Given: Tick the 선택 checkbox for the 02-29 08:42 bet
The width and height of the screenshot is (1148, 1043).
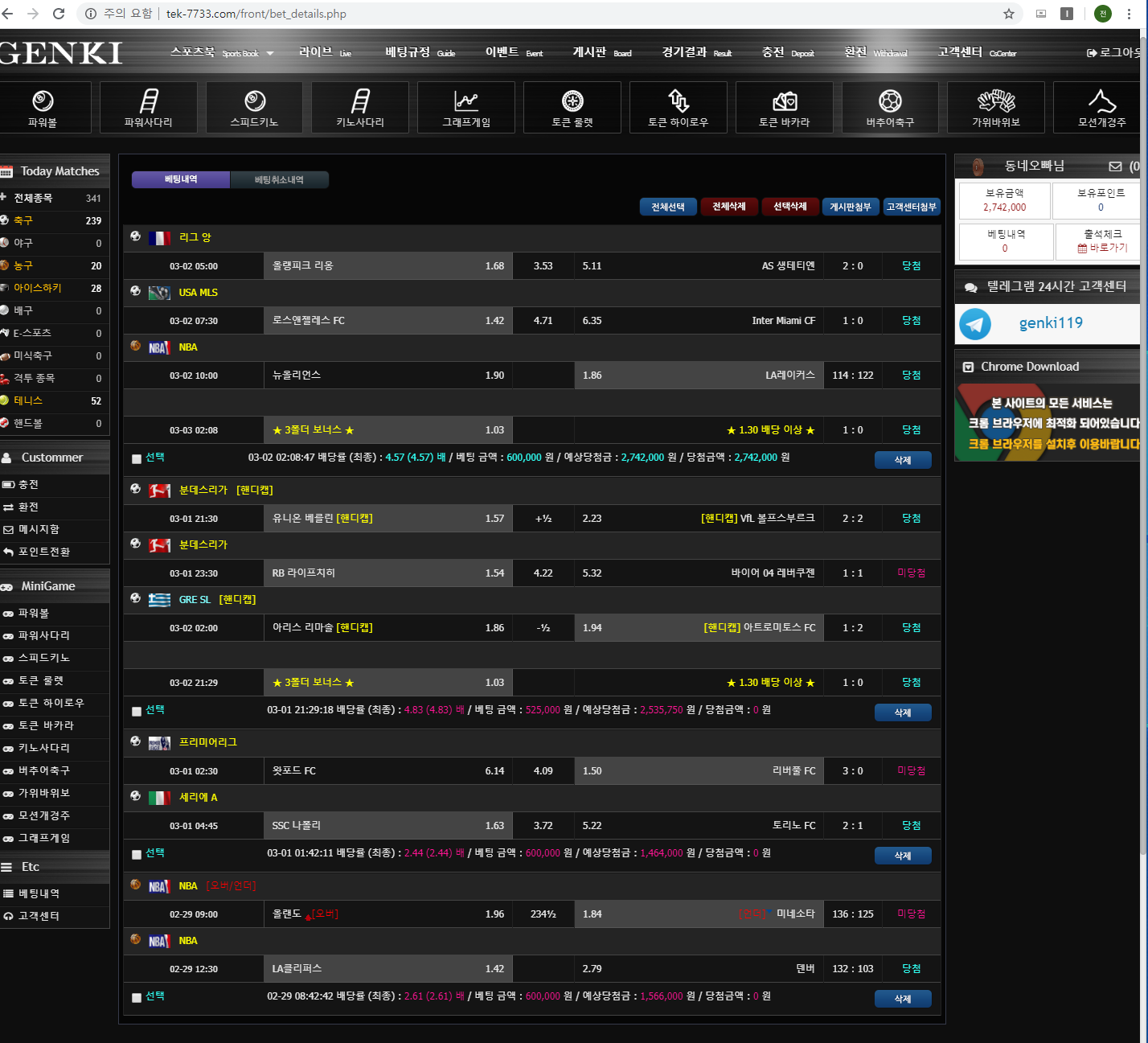Looking at the screenshot, I should pyautogui.click(x=137, y=997).
